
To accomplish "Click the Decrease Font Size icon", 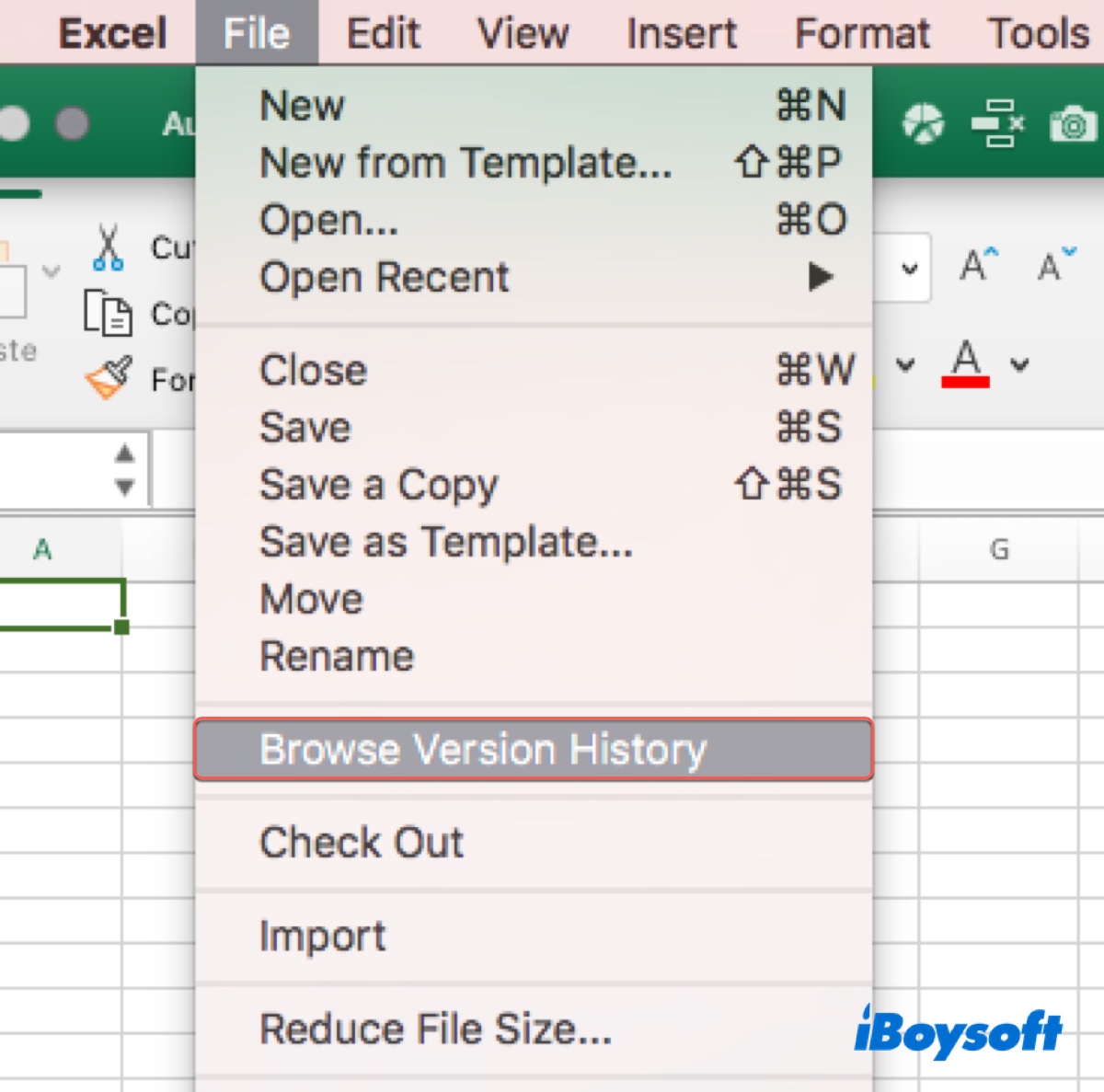I will pyautogui.click(x=1055, y=266).
